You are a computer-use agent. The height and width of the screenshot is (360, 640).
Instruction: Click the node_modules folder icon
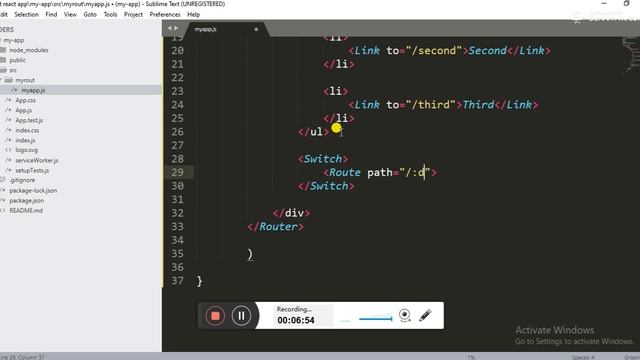3,50
